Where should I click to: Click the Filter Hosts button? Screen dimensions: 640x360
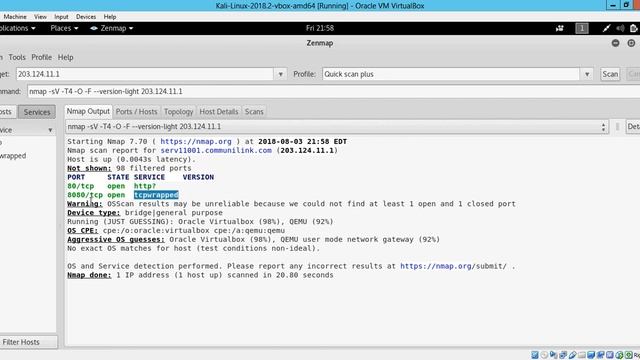pos(28,342)
